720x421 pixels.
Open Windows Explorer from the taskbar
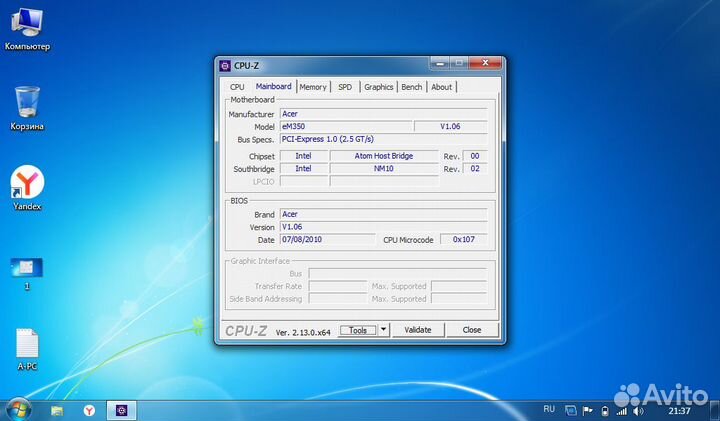click(57, 410)
